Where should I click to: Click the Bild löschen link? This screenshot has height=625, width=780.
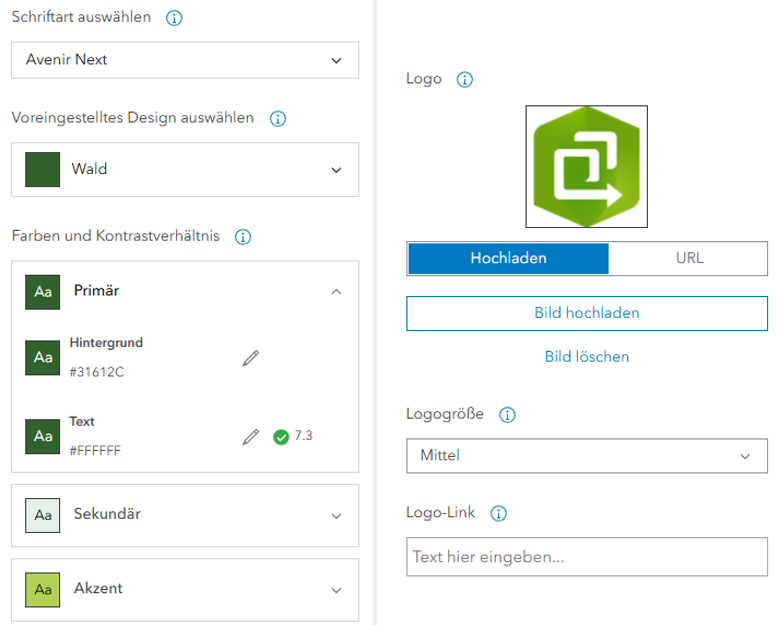(587, 357)
